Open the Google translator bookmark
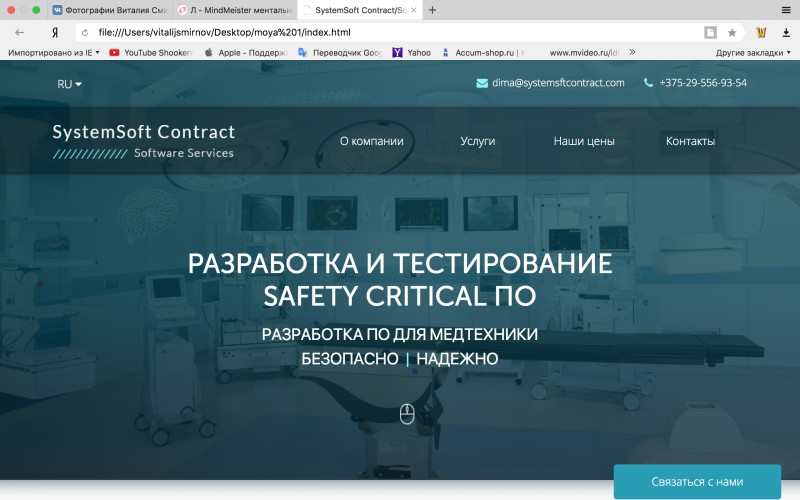The height and width of the screenshot is (500, 800). (x=340, y=53)
